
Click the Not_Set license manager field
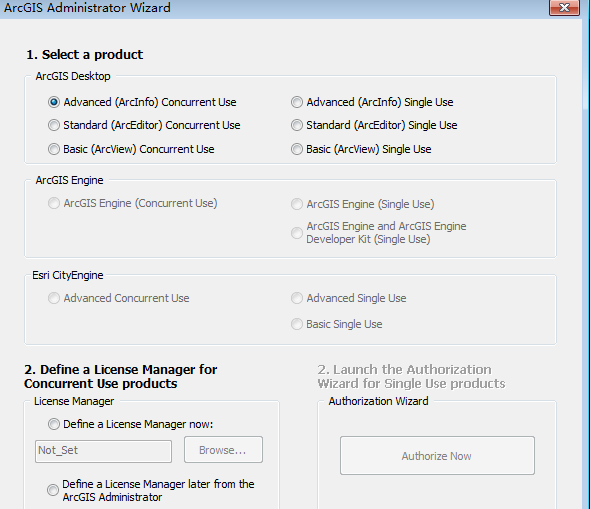(103, 451)
